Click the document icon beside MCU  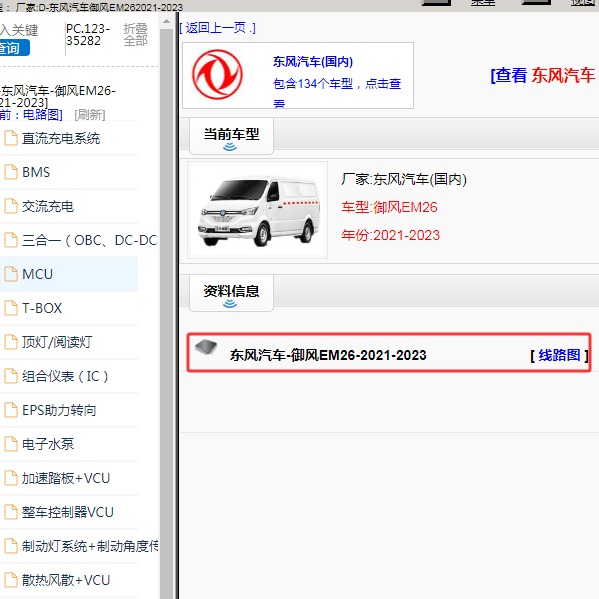coord(11,274)
